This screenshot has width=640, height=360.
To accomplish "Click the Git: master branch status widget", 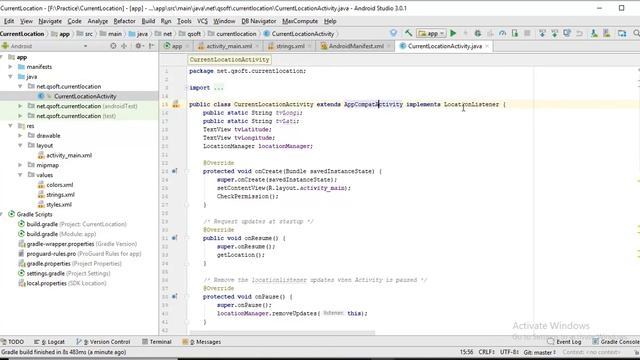I will click(x=539, y=352).
